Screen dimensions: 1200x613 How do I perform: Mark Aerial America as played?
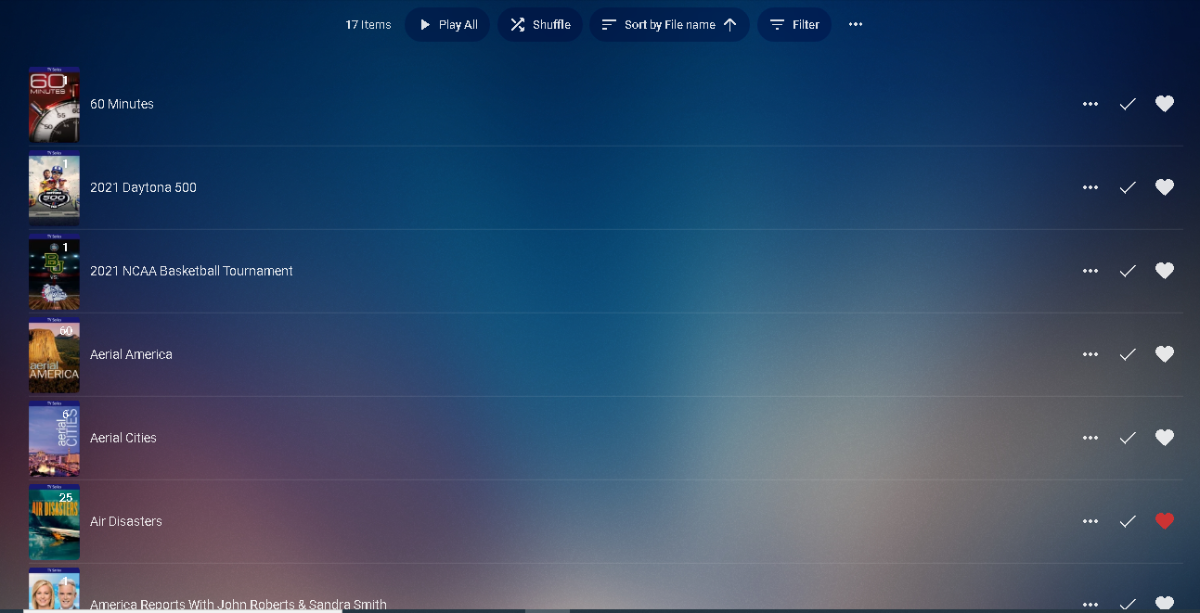coord(1127,354)
